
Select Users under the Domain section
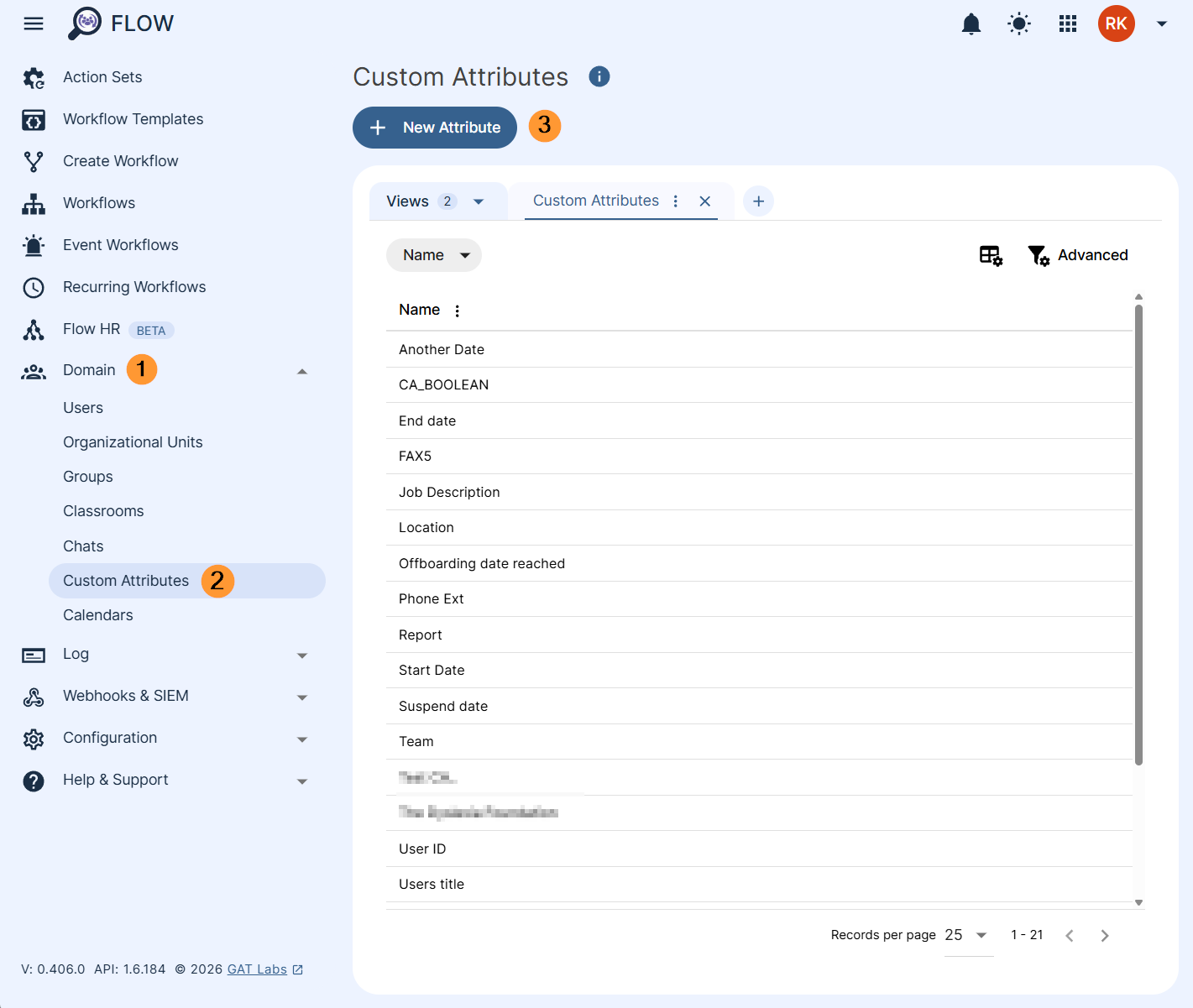[83, 408]
